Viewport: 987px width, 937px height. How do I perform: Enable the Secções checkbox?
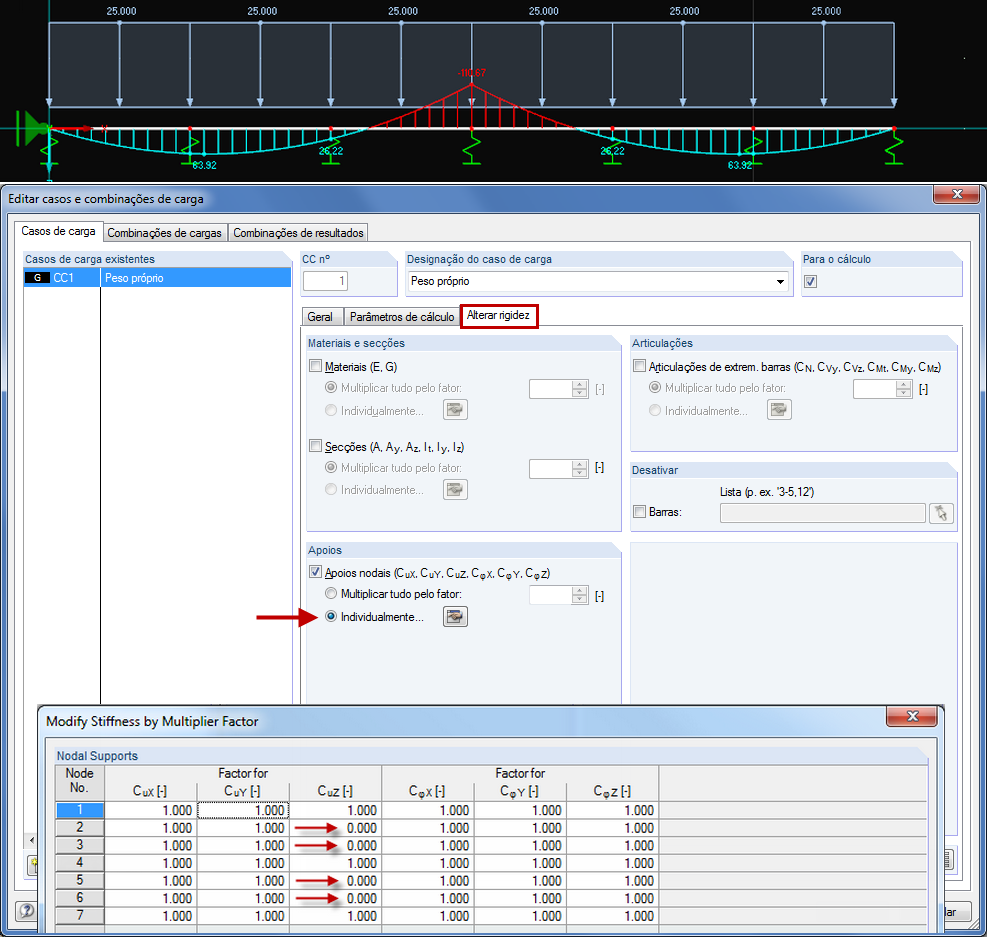[315, 446]
